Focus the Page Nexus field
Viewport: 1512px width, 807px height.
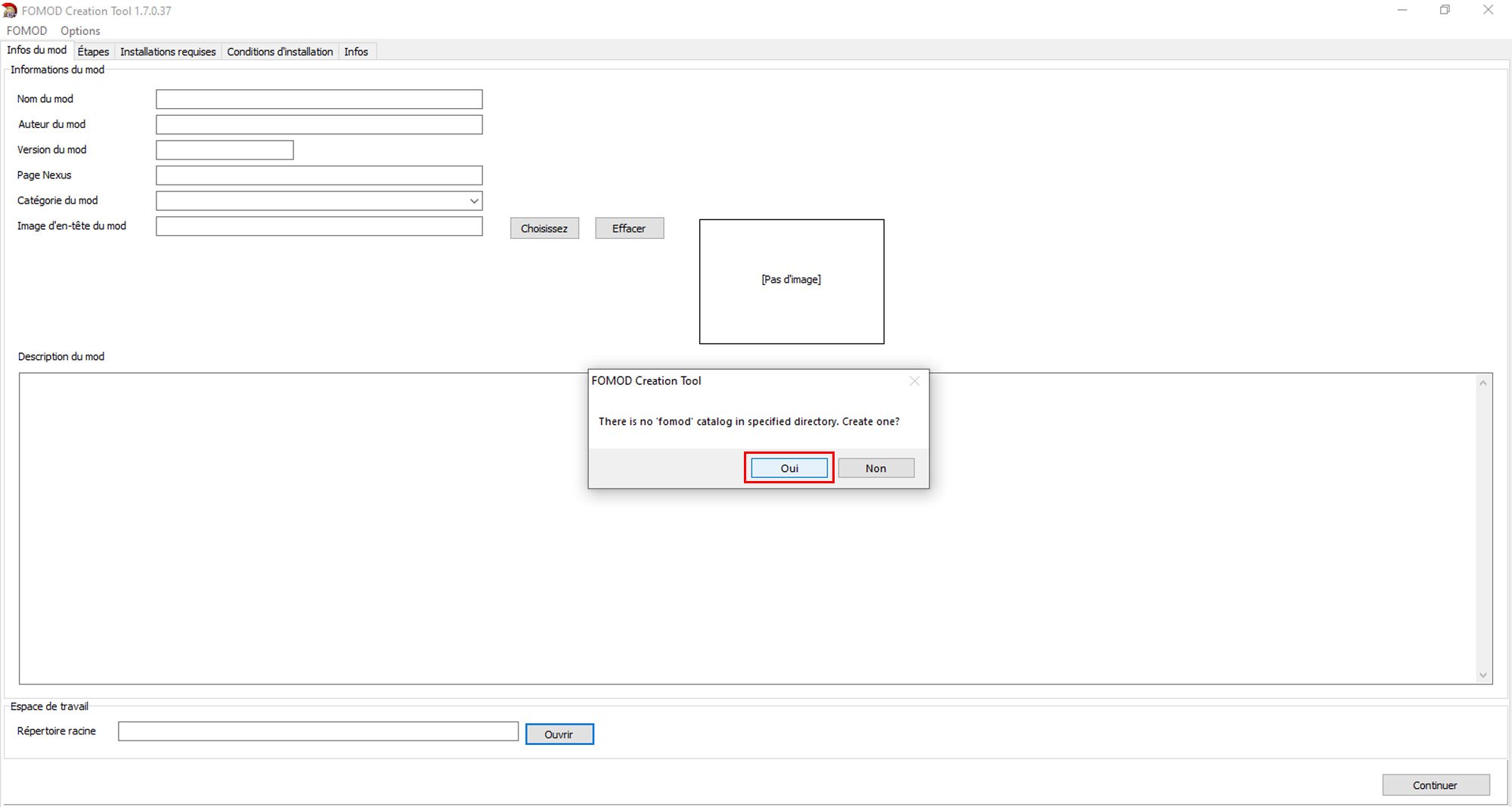(x=319, y=175)
